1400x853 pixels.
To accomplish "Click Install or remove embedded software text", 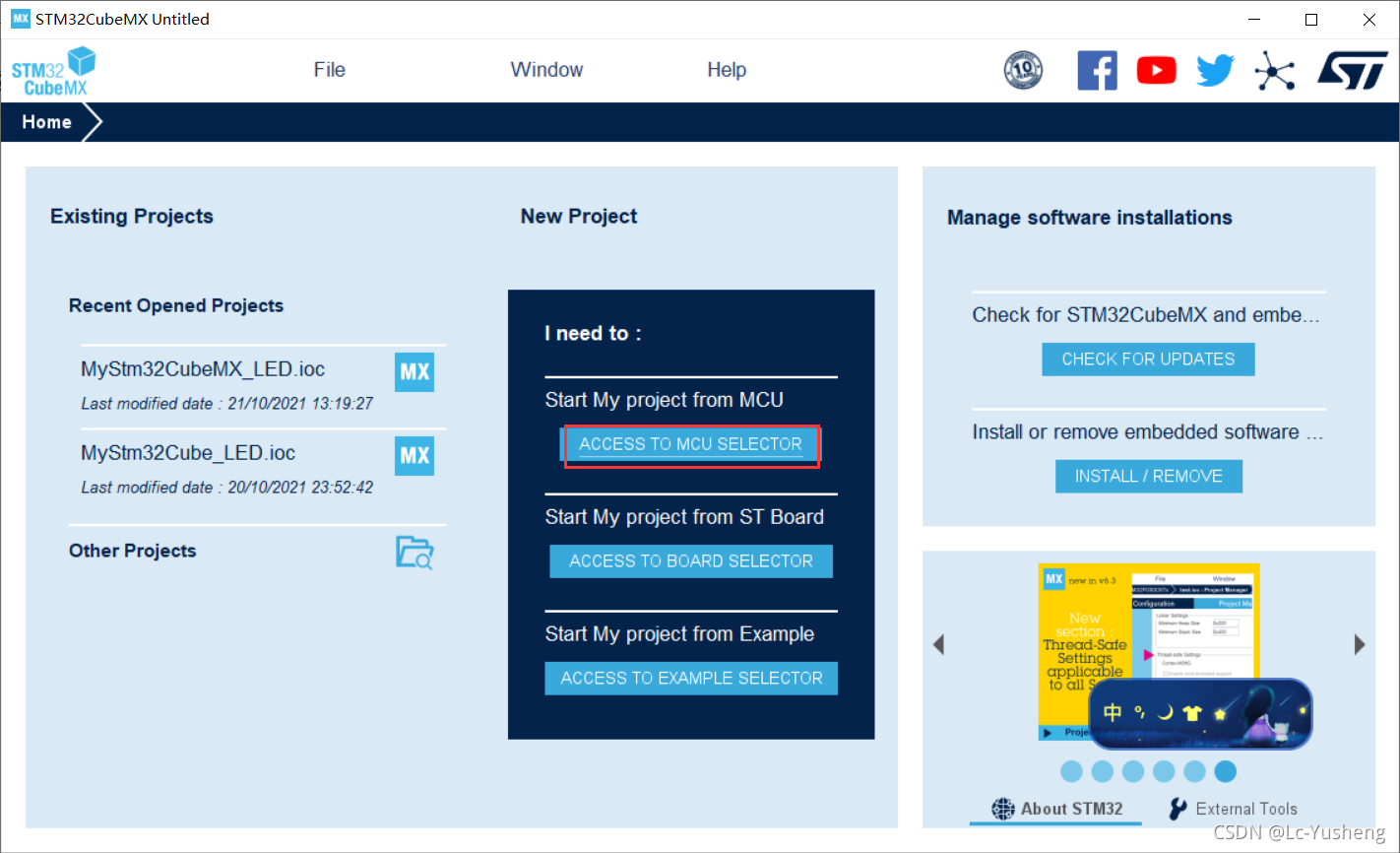I will point(1148,432).
